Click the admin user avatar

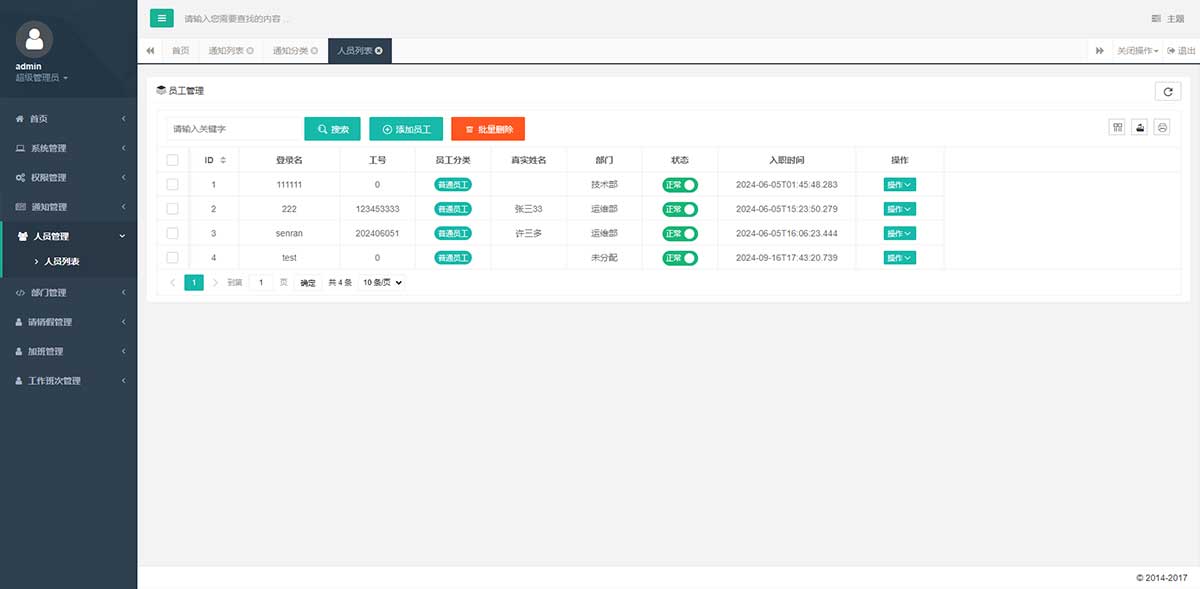point(35,39)
